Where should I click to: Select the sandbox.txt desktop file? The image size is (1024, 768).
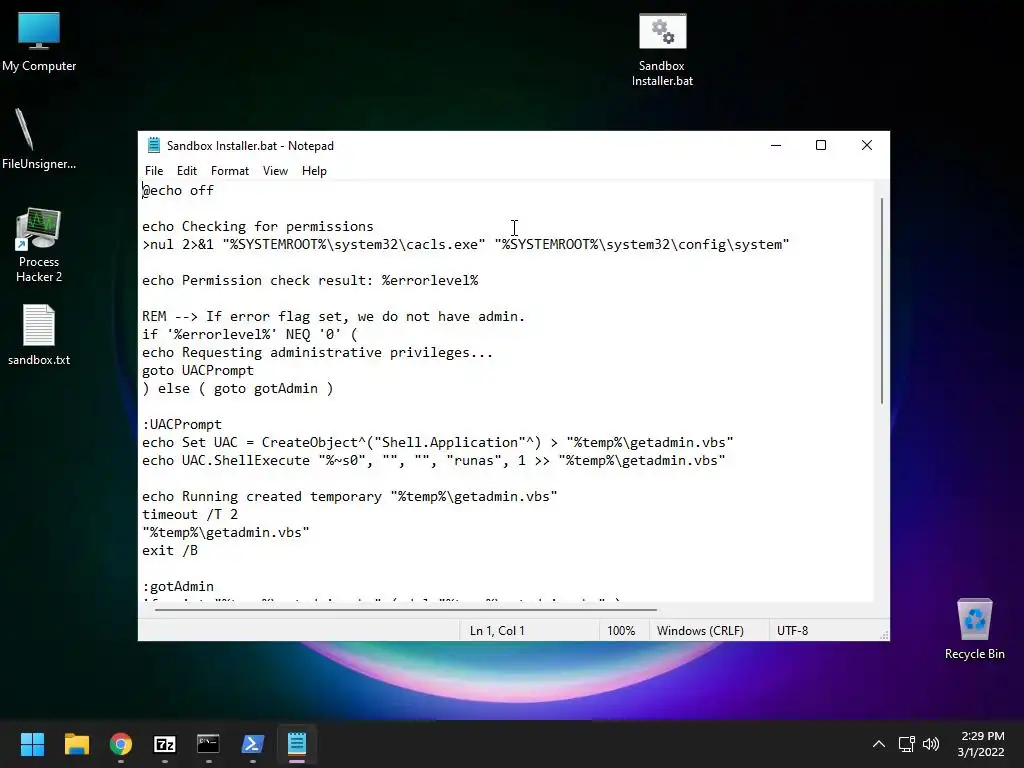(39, 334)
